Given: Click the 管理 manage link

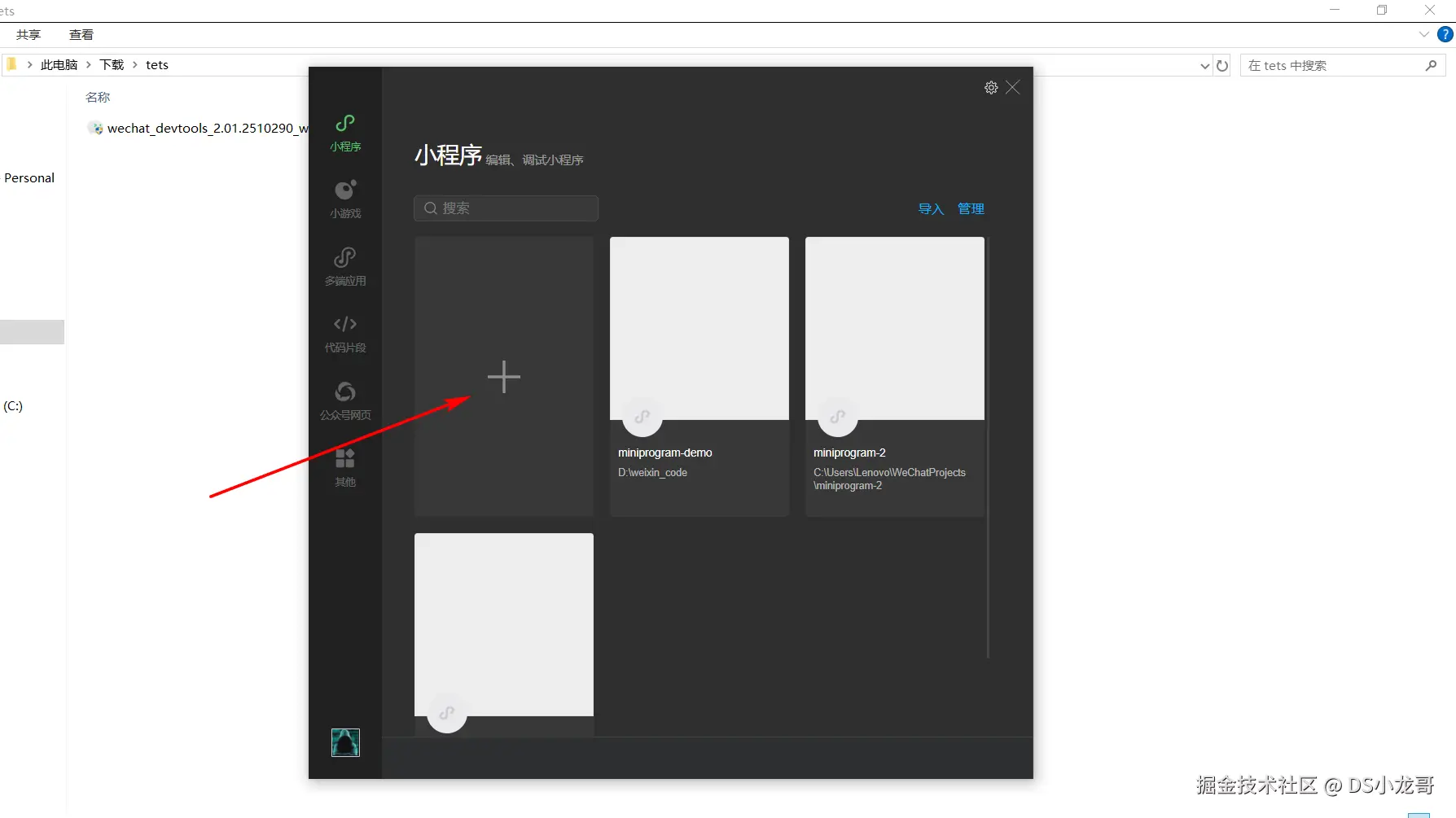Looking at the screenshot, I should pyautogui.click(x=971, y=209).
